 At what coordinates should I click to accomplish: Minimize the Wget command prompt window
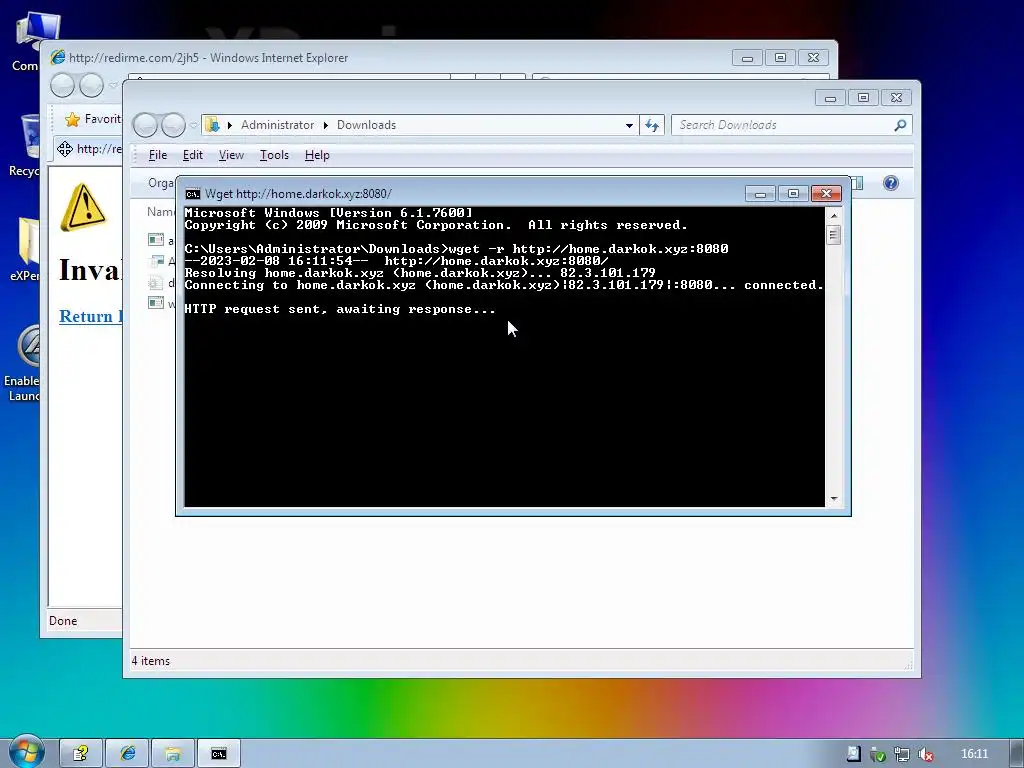760,194
